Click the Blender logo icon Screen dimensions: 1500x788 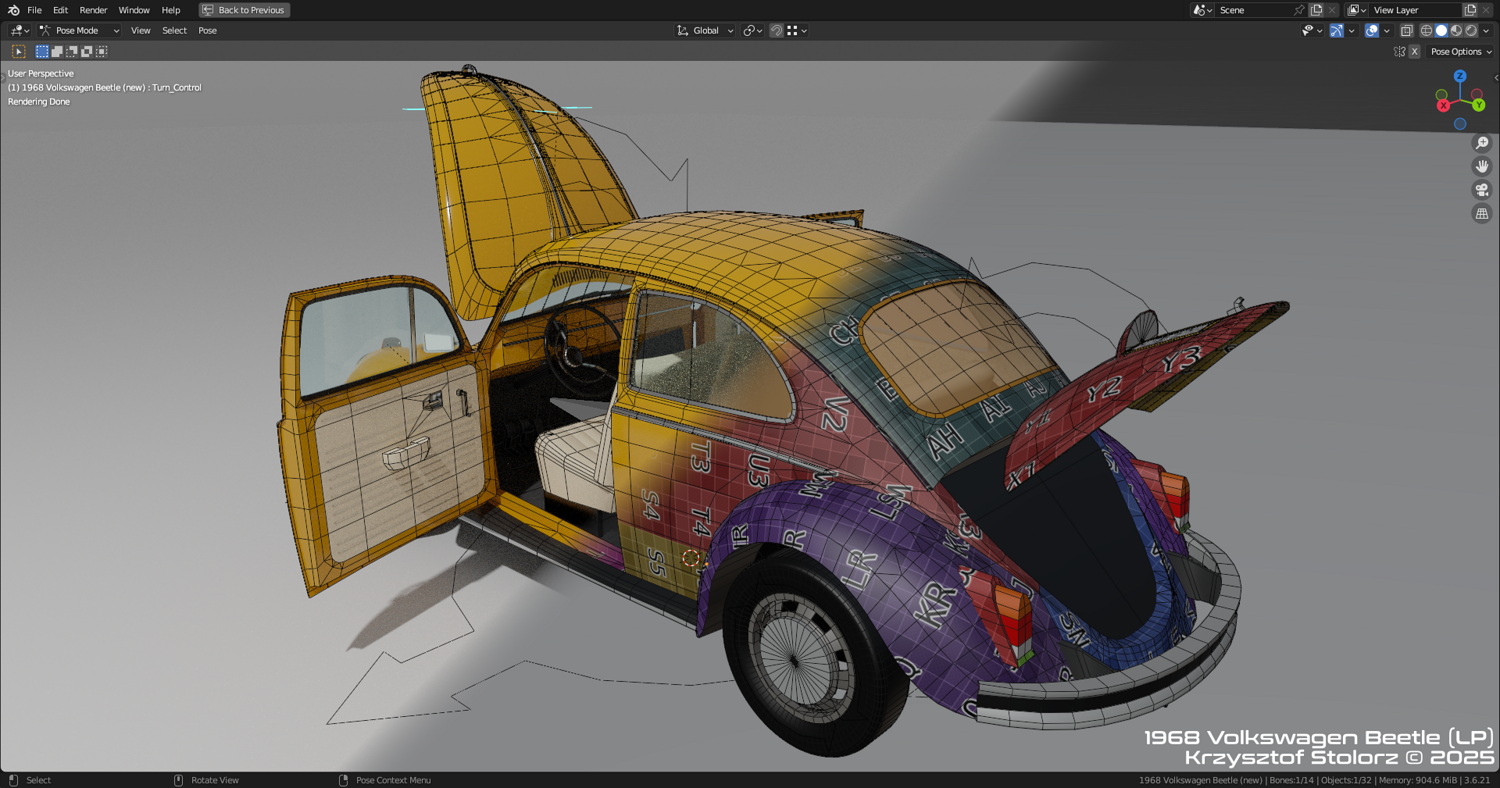[13, 10]
